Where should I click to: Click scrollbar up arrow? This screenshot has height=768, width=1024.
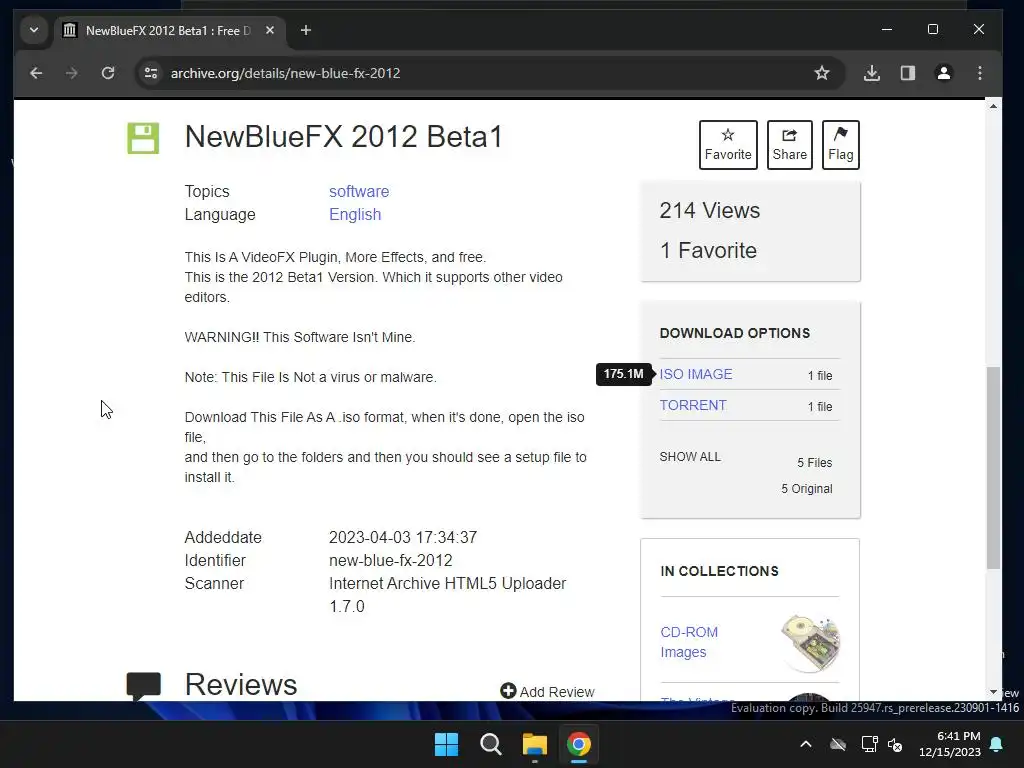pyautogui.click(x=993, y=106)
